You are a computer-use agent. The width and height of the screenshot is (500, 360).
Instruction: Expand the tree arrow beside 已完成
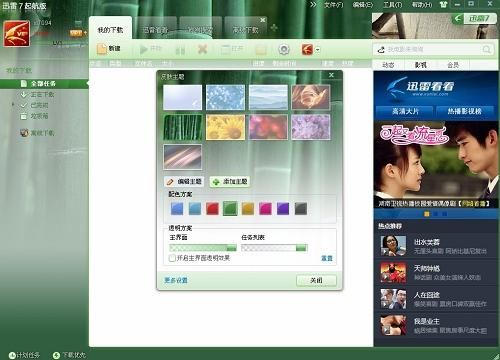13,105
